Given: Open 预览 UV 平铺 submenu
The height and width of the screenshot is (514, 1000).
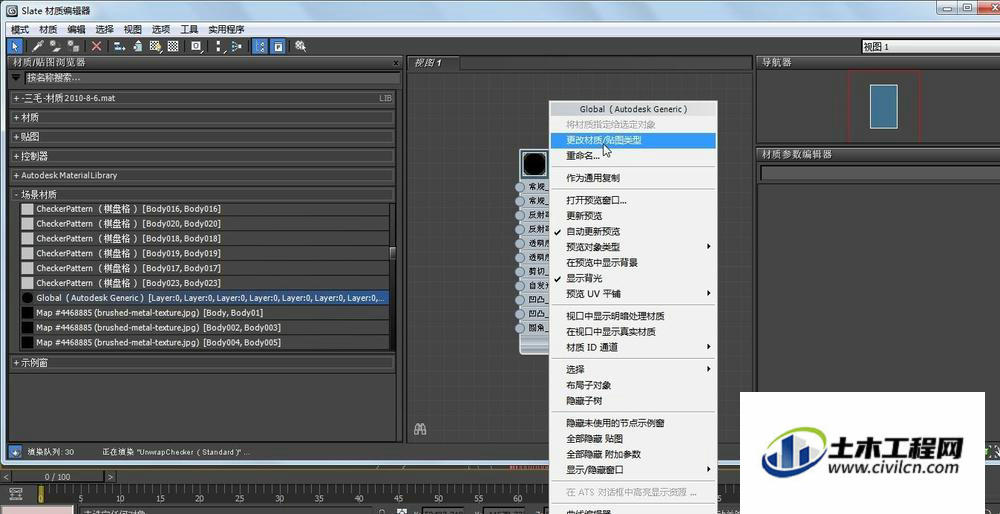Looking at the screenshot, I should click(x=633, y=293).
